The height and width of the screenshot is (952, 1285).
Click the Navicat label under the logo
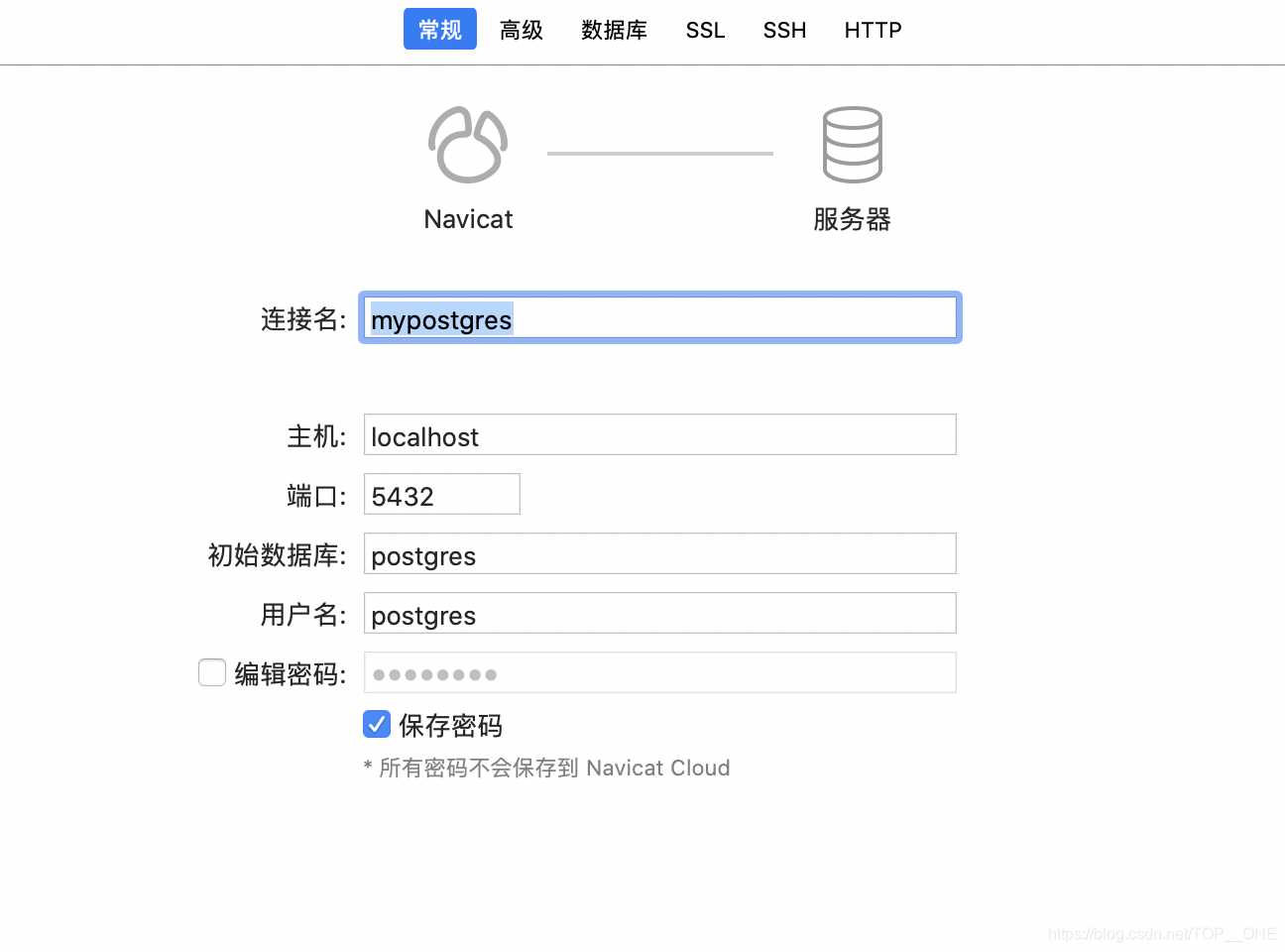pos(468,219)
